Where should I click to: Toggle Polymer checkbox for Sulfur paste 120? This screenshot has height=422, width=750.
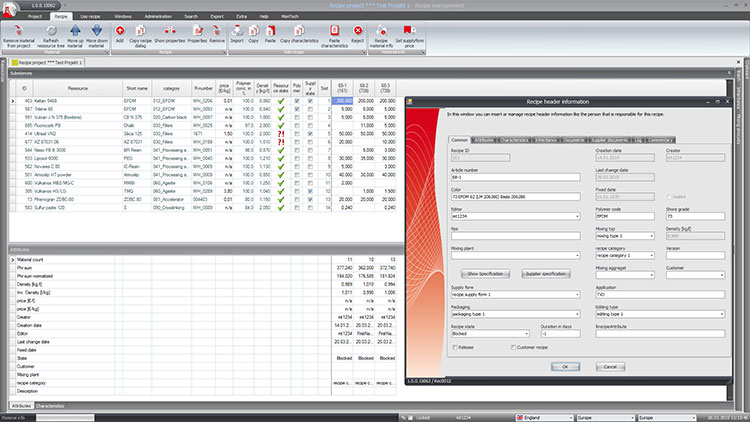pos(297,208)
